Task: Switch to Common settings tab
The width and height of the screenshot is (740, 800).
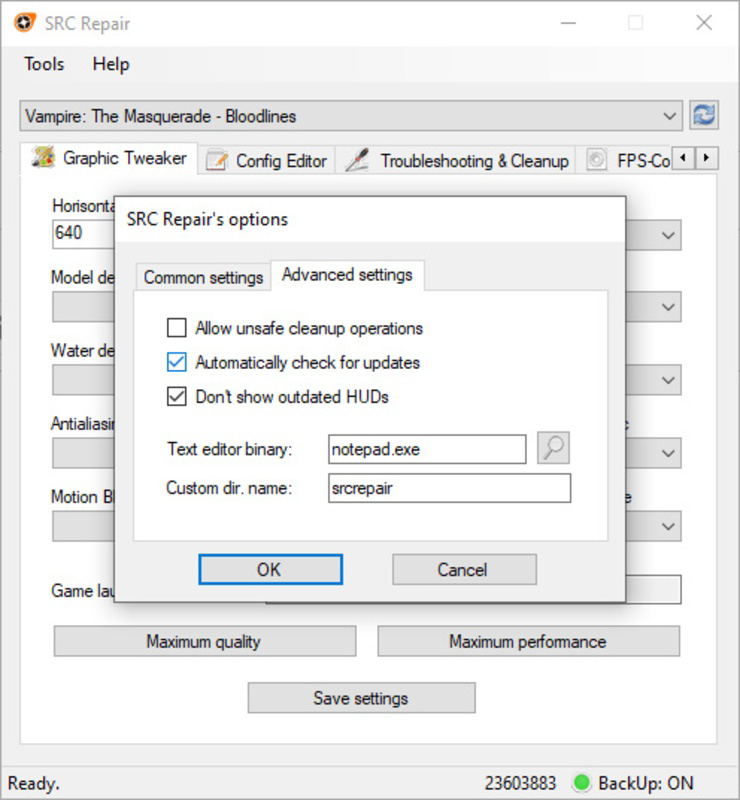Action: pyautogui.click(x=203, y=277)
